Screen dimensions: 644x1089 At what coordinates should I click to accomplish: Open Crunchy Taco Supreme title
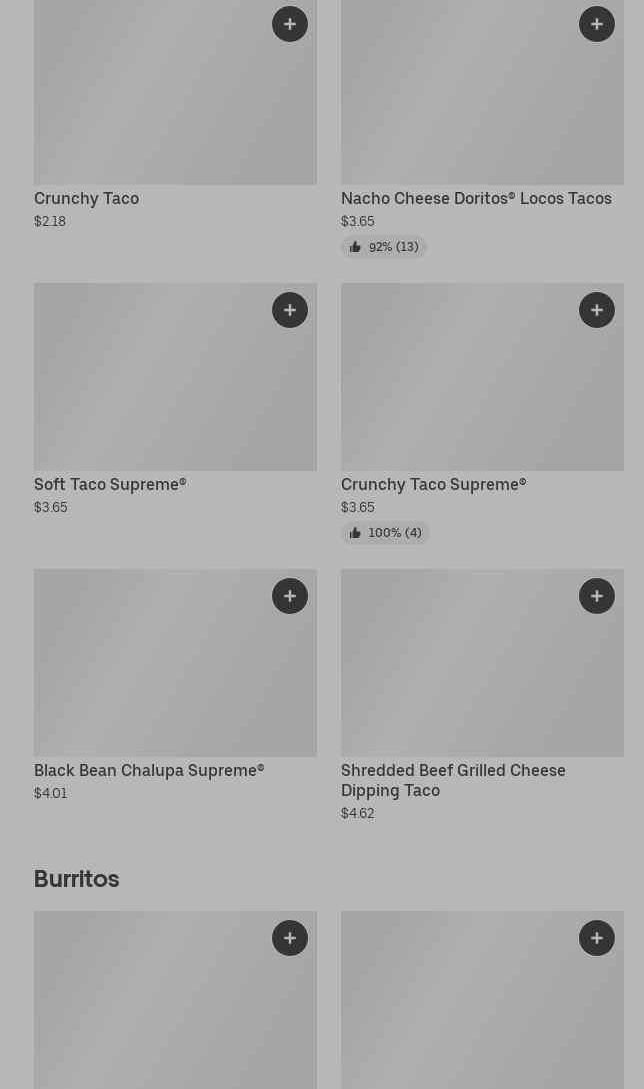point(433,484)
